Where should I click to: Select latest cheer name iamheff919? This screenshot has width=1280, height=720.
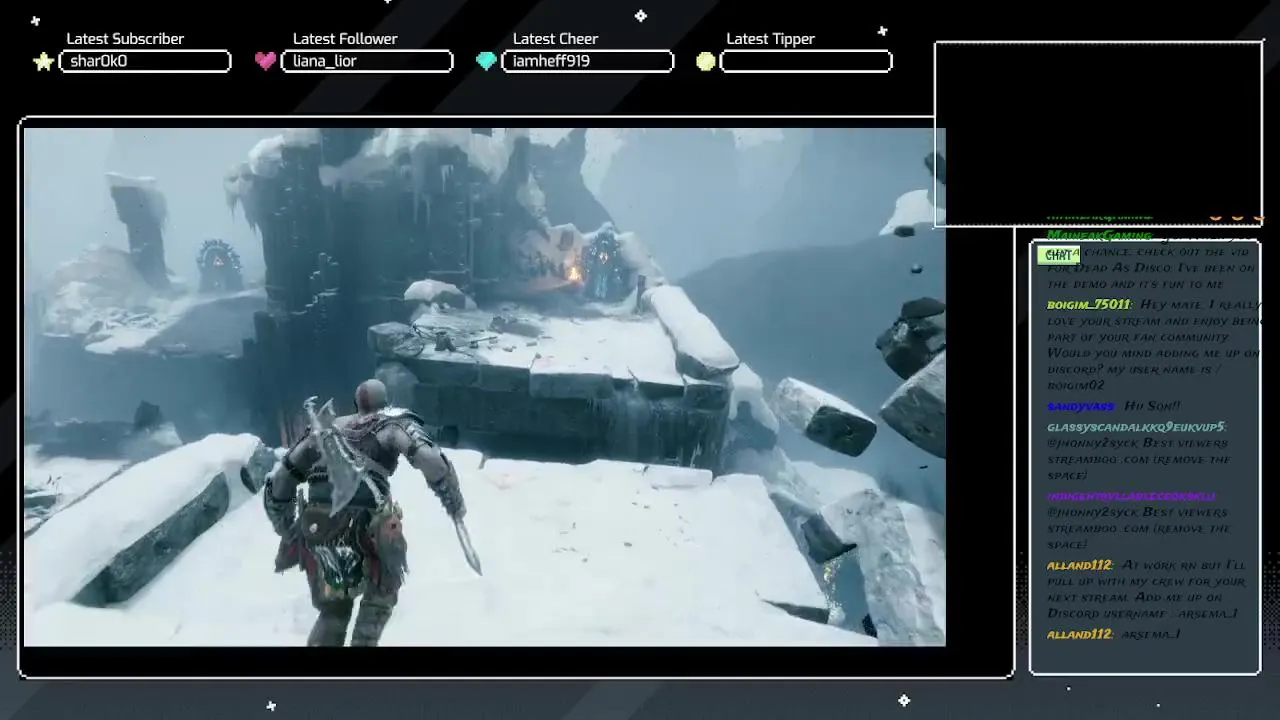coord(551,61)
